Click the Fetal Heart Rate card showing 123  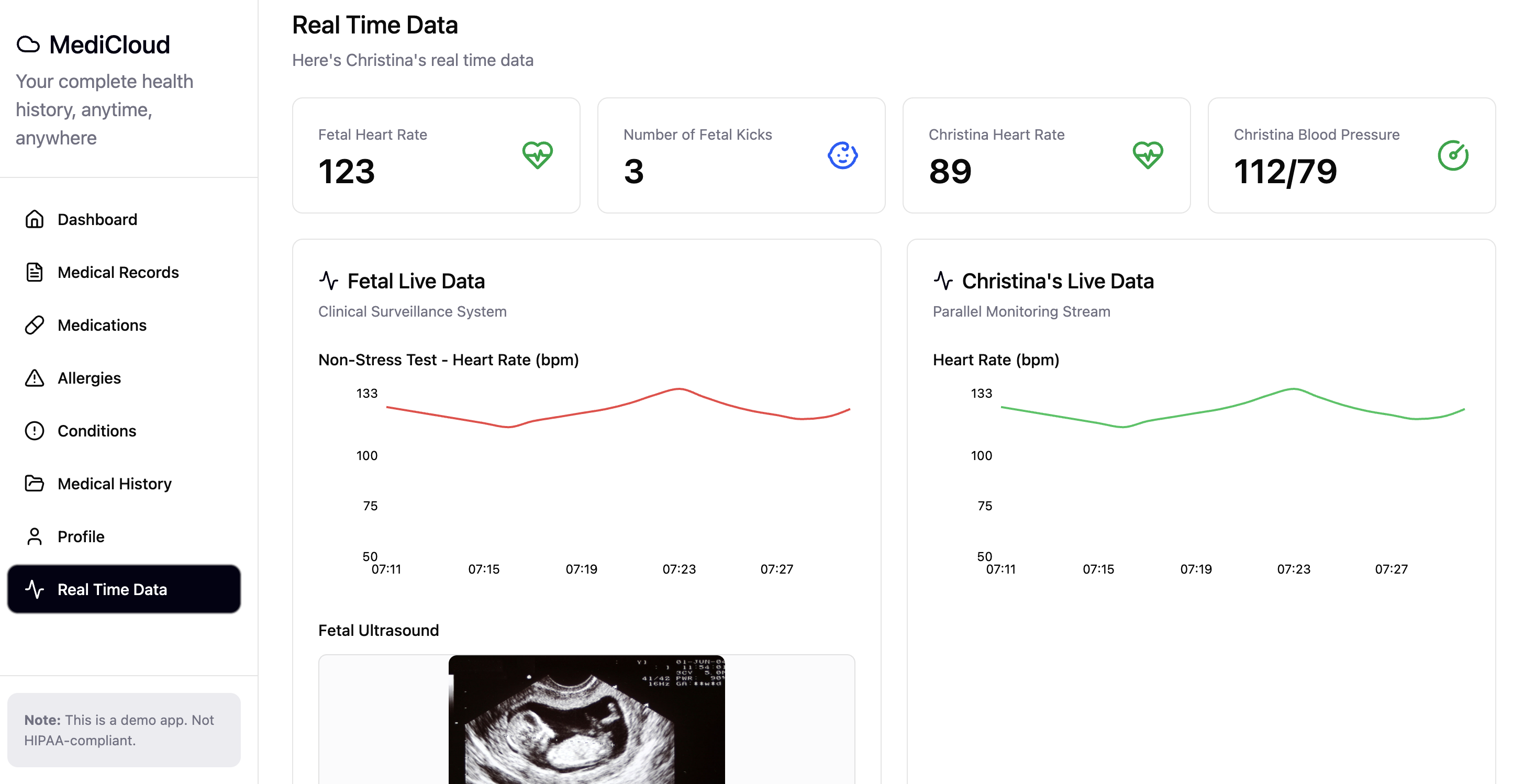436,155
